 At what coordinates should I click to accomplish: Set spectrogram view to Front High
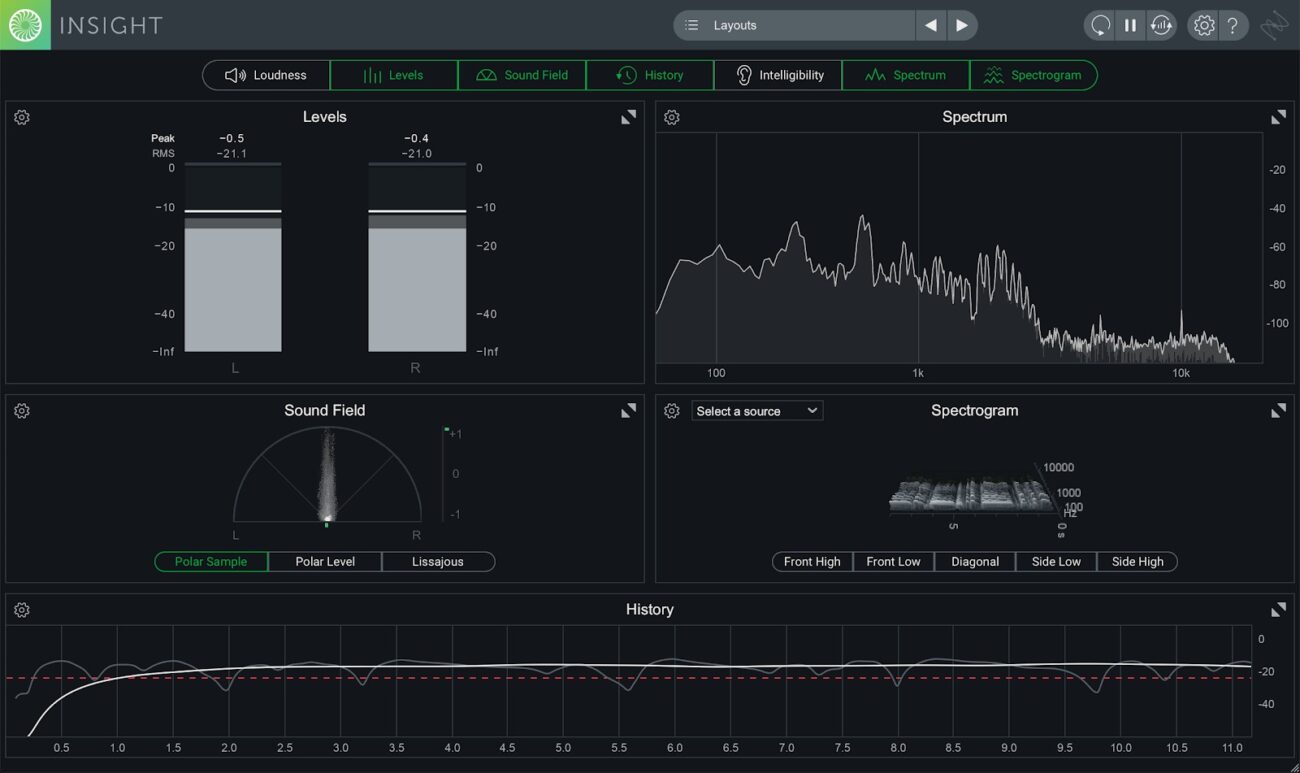pyautogui.click(x=812, y=562)
